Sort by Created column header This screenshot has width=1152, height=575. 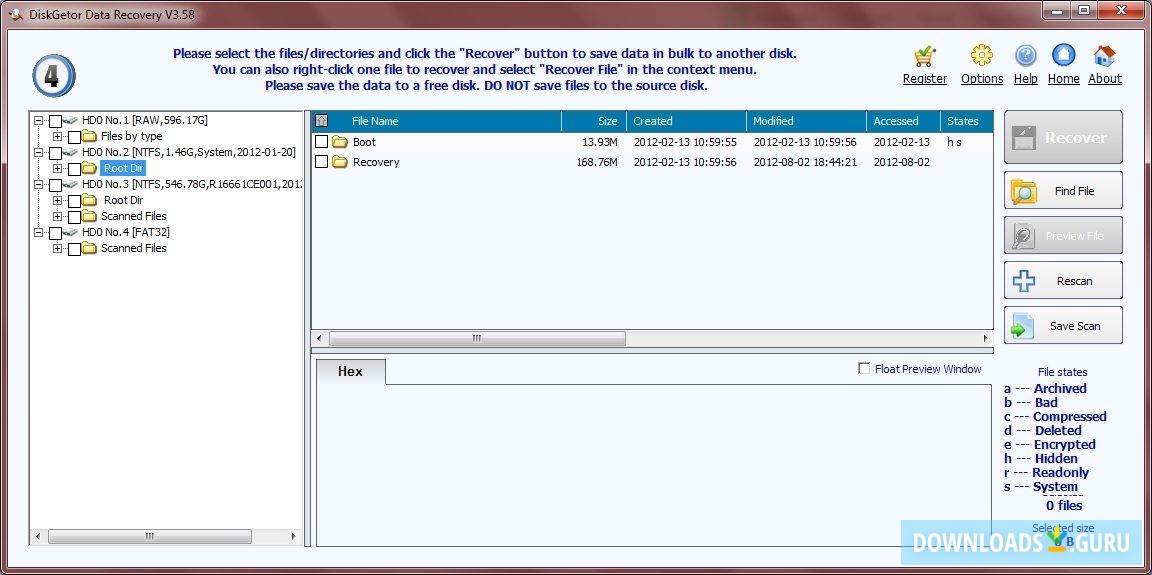click(x=687, y=121)
